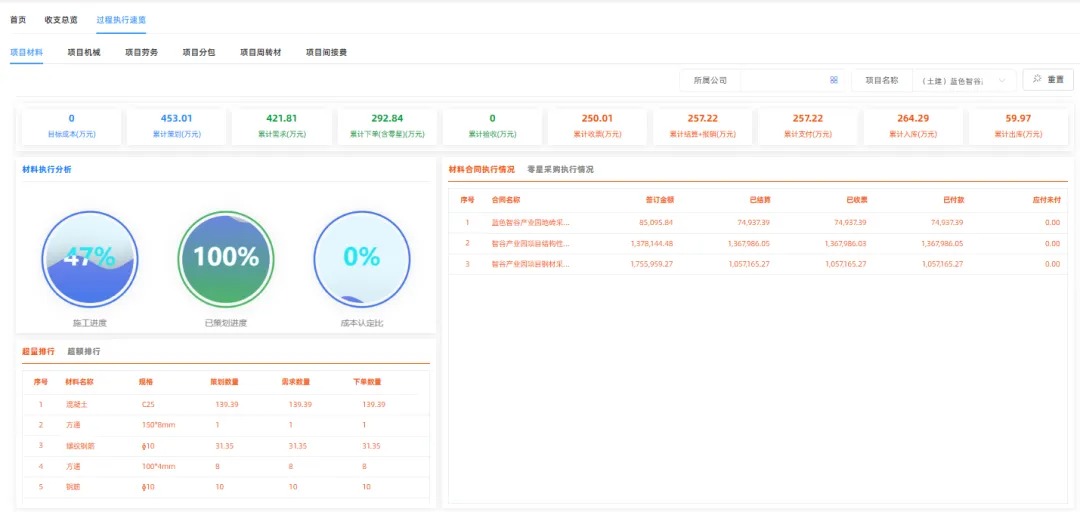Switch to the 收支总览 tab
1080x512 pixels.
[x=61, y=19]
